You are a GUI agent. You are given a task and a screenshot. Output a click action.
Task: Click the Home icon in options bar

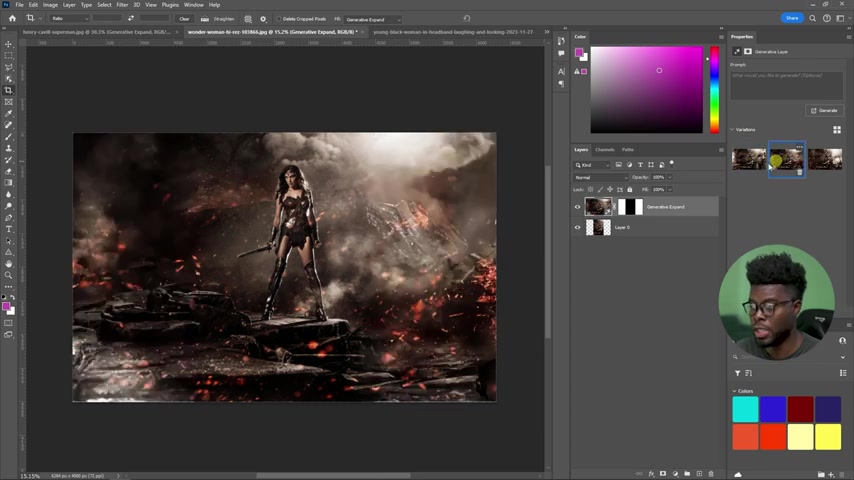tap(12, 19)
